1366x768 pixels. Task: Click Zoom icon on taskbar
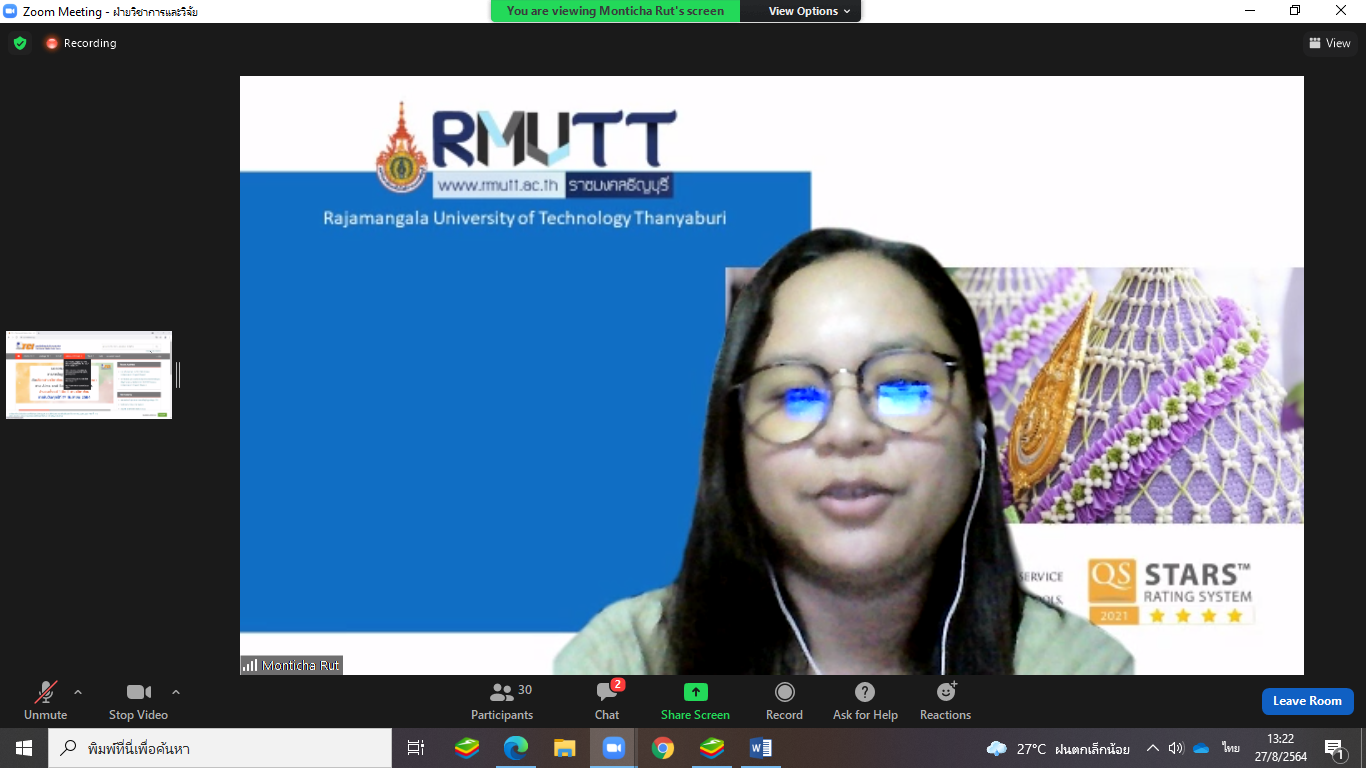(x=613, y=748)
